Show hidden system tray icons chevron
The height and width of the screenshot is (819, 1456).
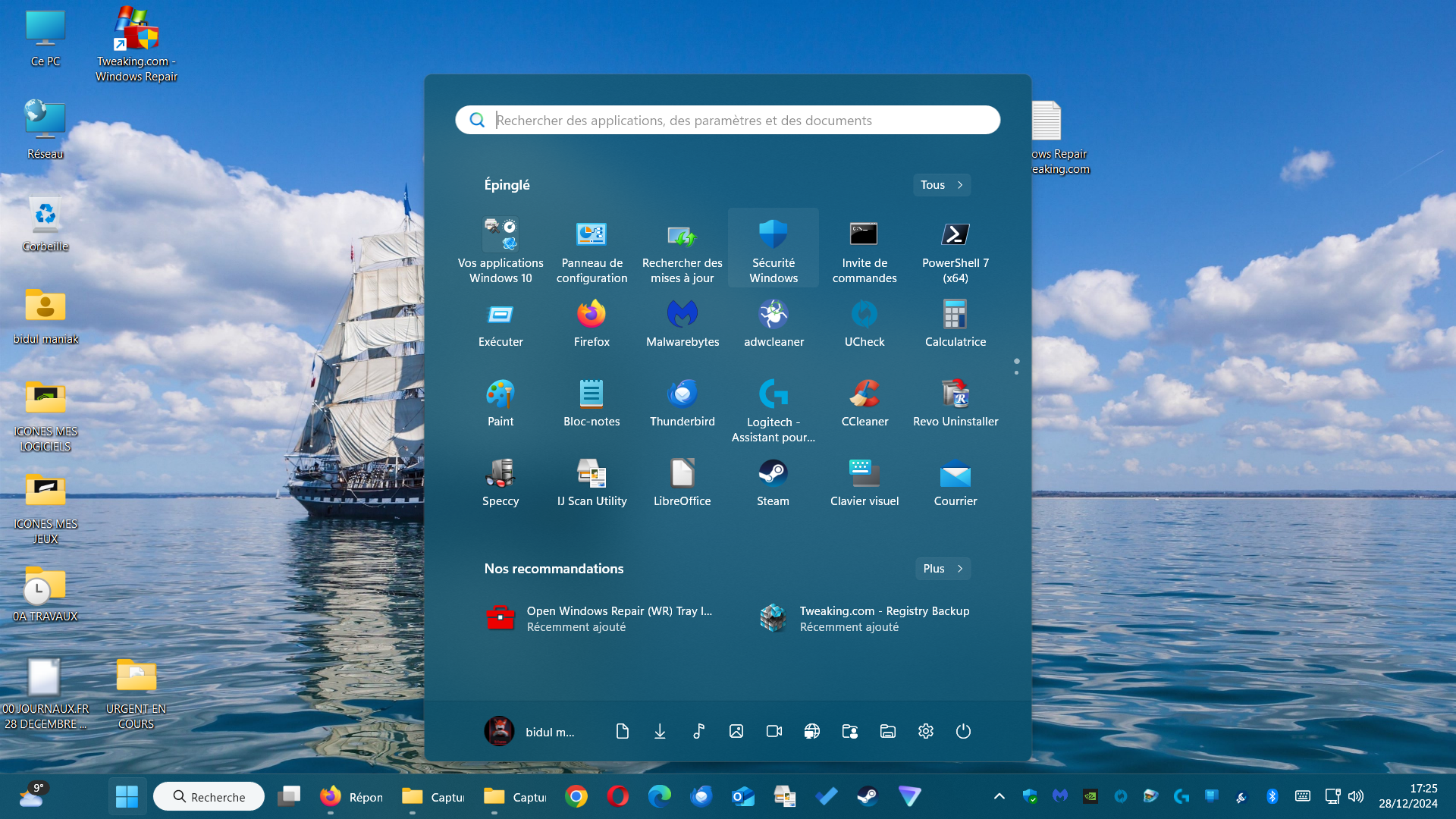pyautogui.click(x=999, y=796)
